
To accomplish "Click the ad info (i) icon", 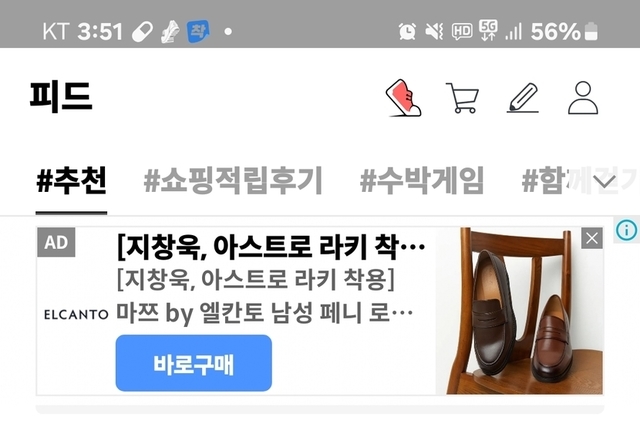I will [x=627, y=230].
